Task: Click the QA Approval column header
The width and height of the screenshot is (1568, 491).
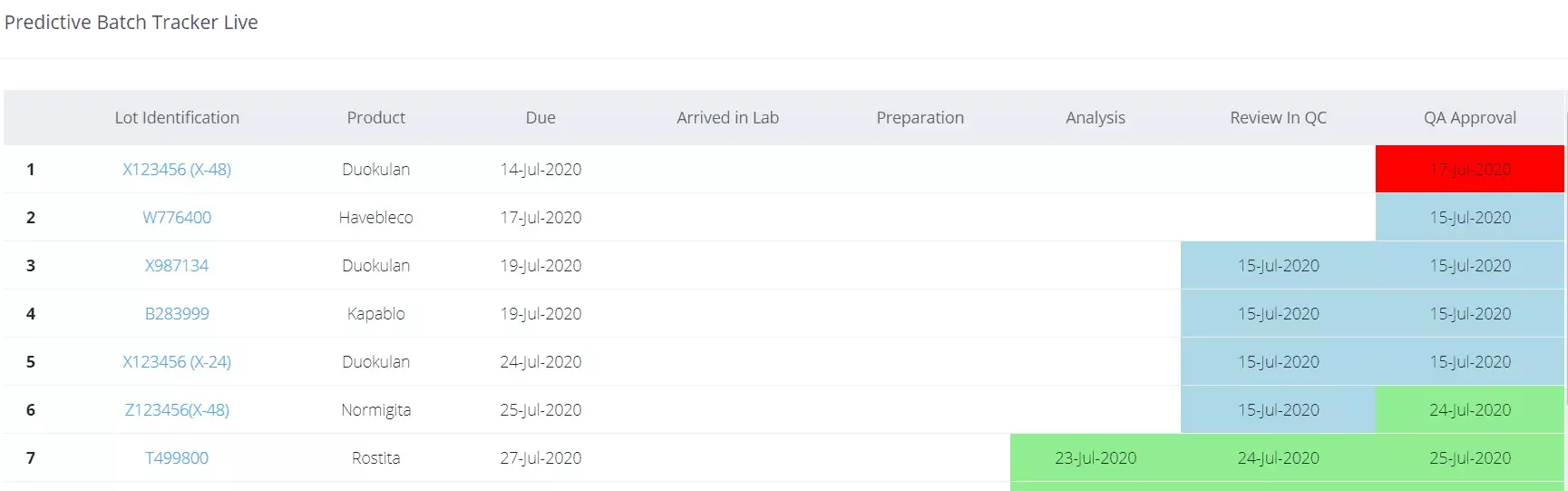Action: (1470, 118)
